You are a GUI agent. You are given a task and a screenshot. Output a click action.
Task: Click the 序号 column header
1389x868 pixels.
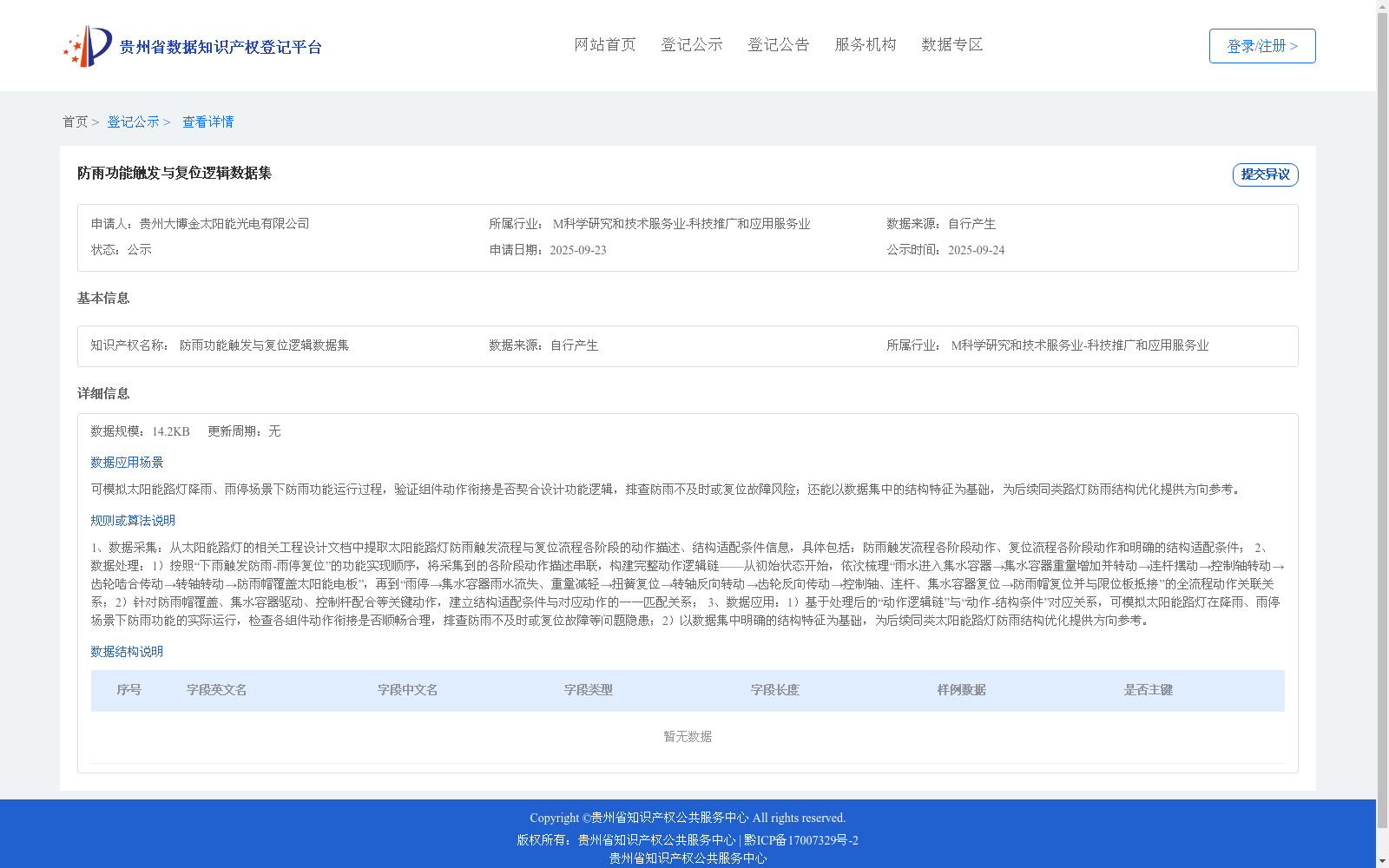[129, 690]
